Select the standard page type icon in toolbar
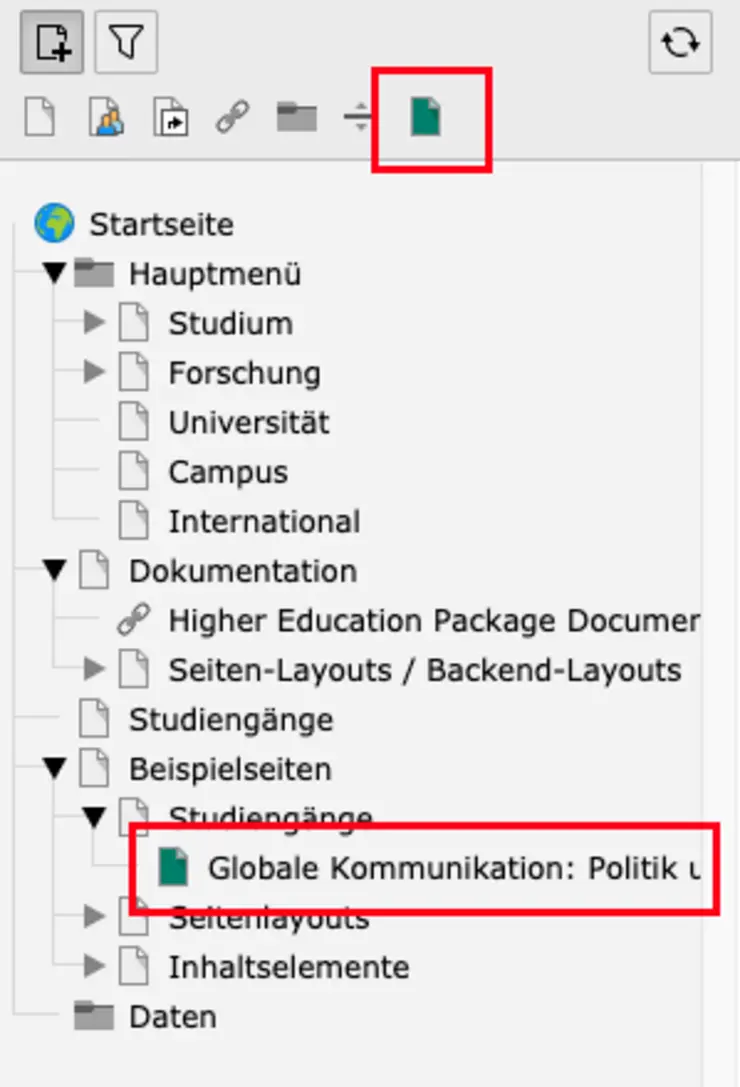740x1087 pixels. coord(39,119)
